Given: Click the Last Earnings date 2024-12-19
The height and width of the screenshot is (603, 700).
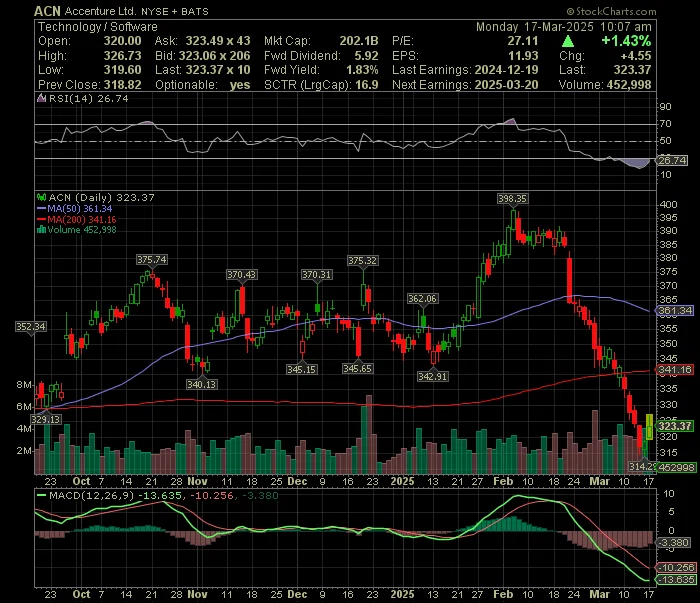Looking at the screenshot, I should pos(506,70).
